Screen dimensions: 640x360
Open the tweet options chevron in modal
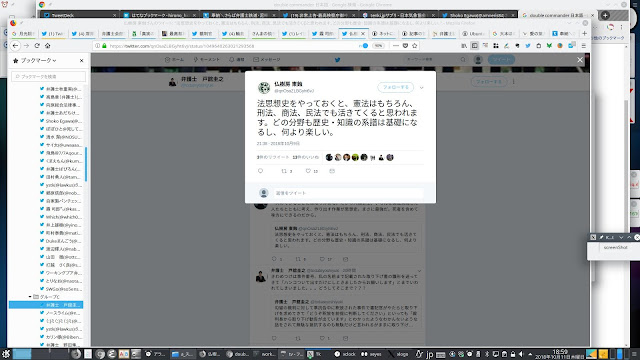pos(422,87)
